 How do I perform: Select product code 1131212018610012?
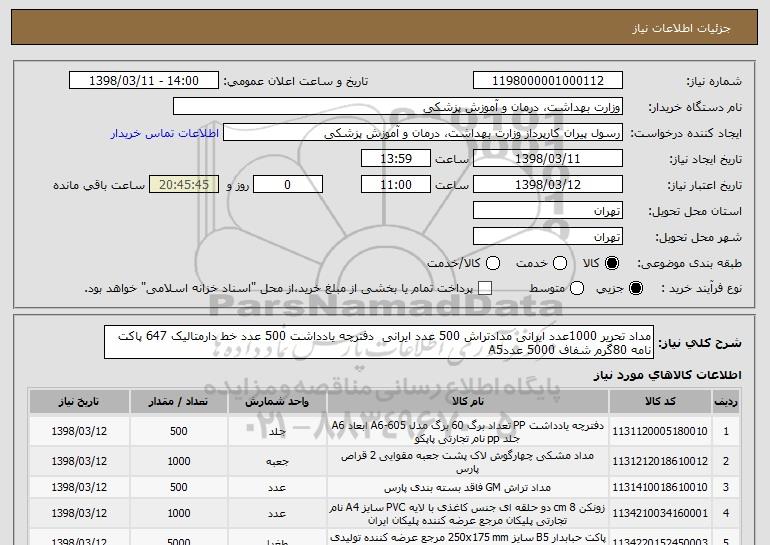tap(660, 462)
